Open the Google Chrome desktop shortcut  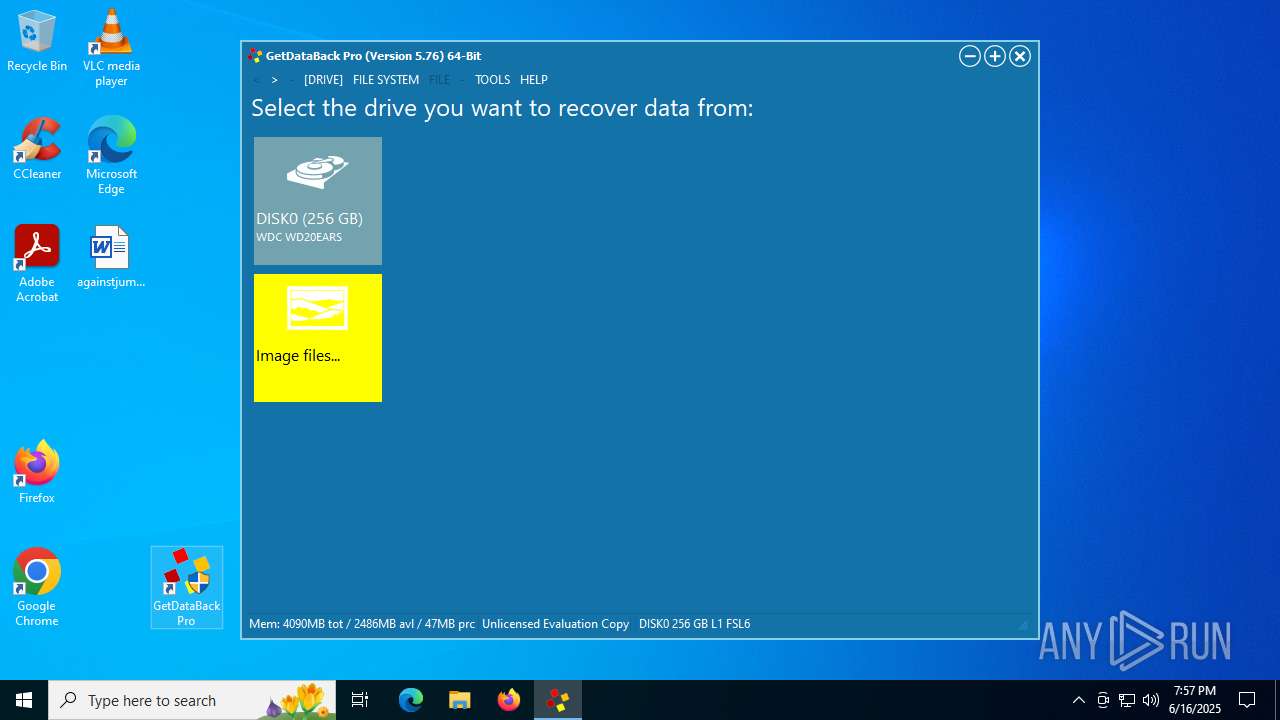click(x=37, y=588)
